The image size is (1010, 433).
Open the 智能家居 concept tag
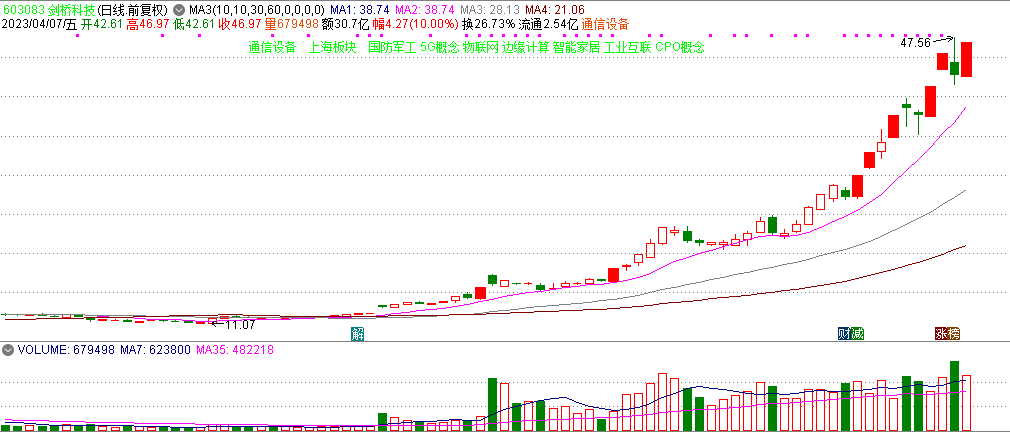pyautogui.click(x=576, y=47)
